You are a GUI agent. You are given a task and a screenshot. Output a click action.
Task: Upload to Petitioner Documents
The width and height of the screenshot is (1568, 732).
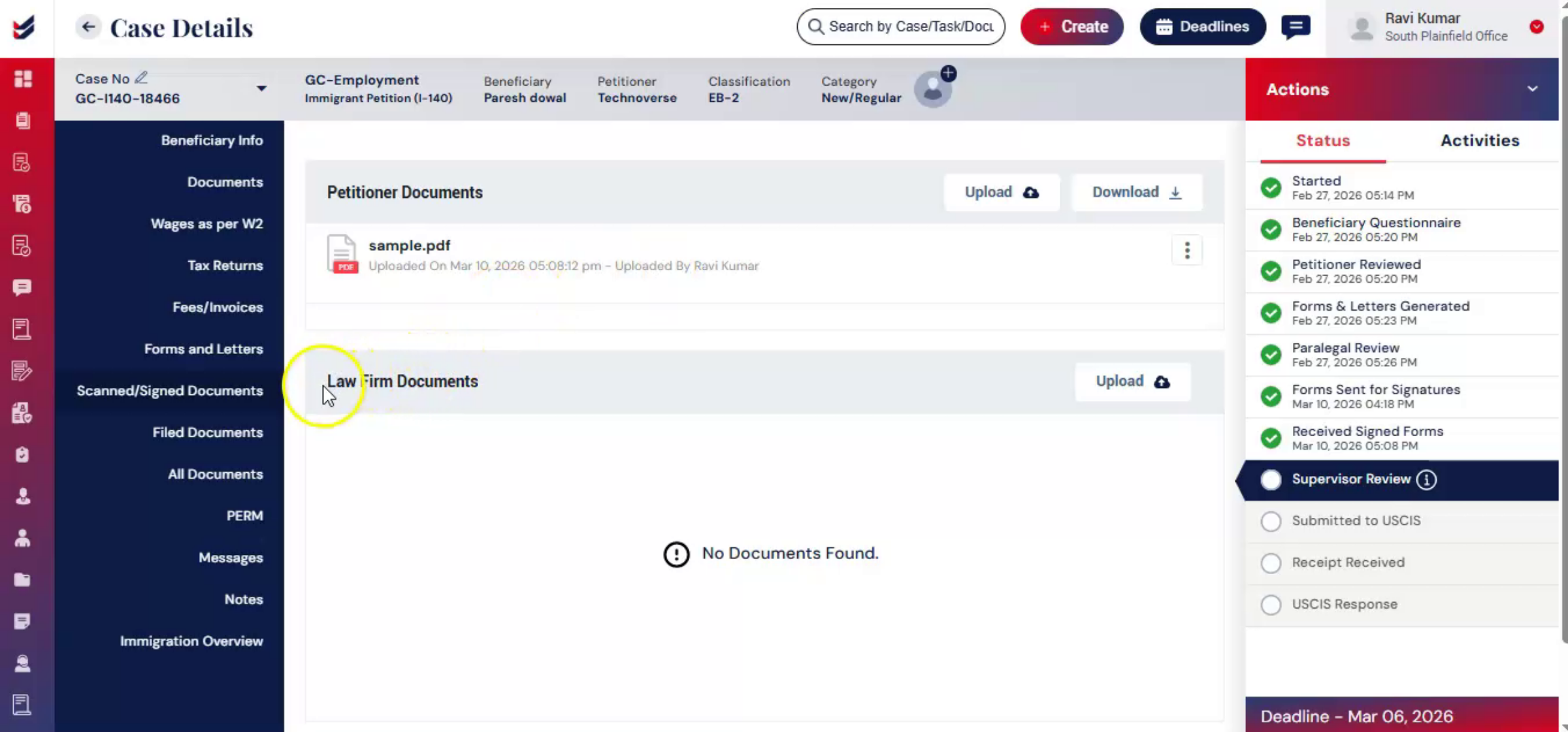[1002, 192]
